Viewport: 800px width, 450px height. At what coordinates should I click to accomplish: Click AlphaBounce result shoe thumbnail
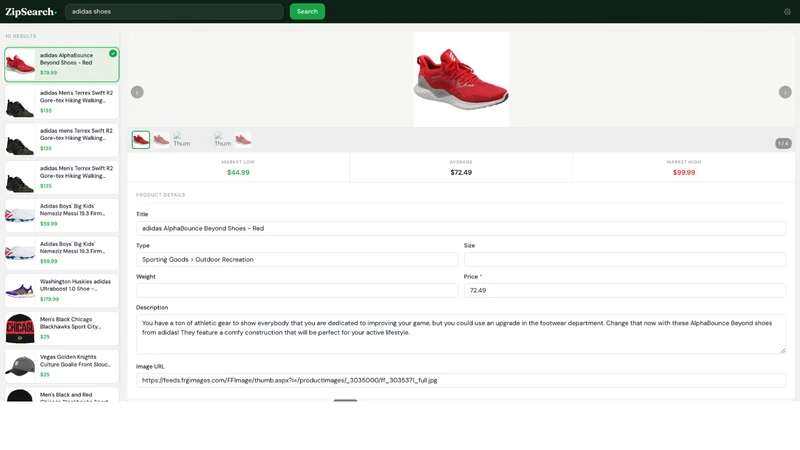[20, 65]
